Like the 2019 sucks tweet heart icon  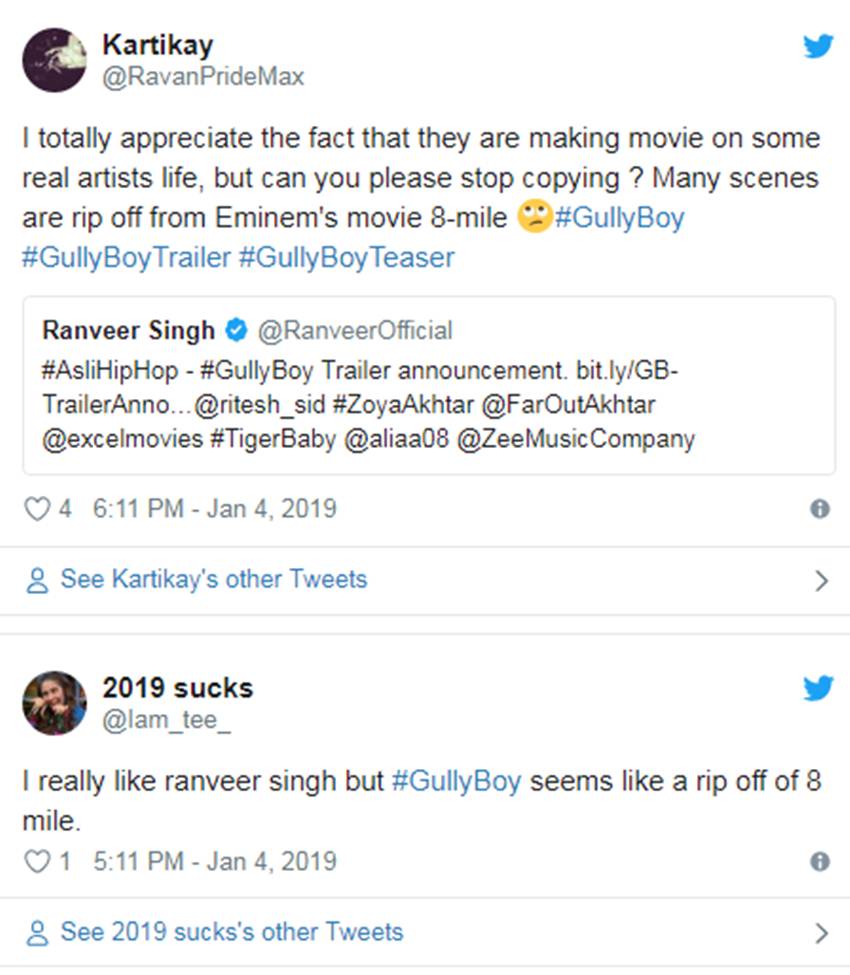tap(36, 861)
